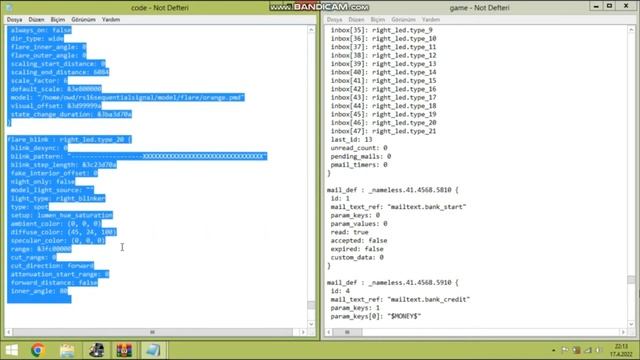Open Biçim menu in code window

coord(58,20)
